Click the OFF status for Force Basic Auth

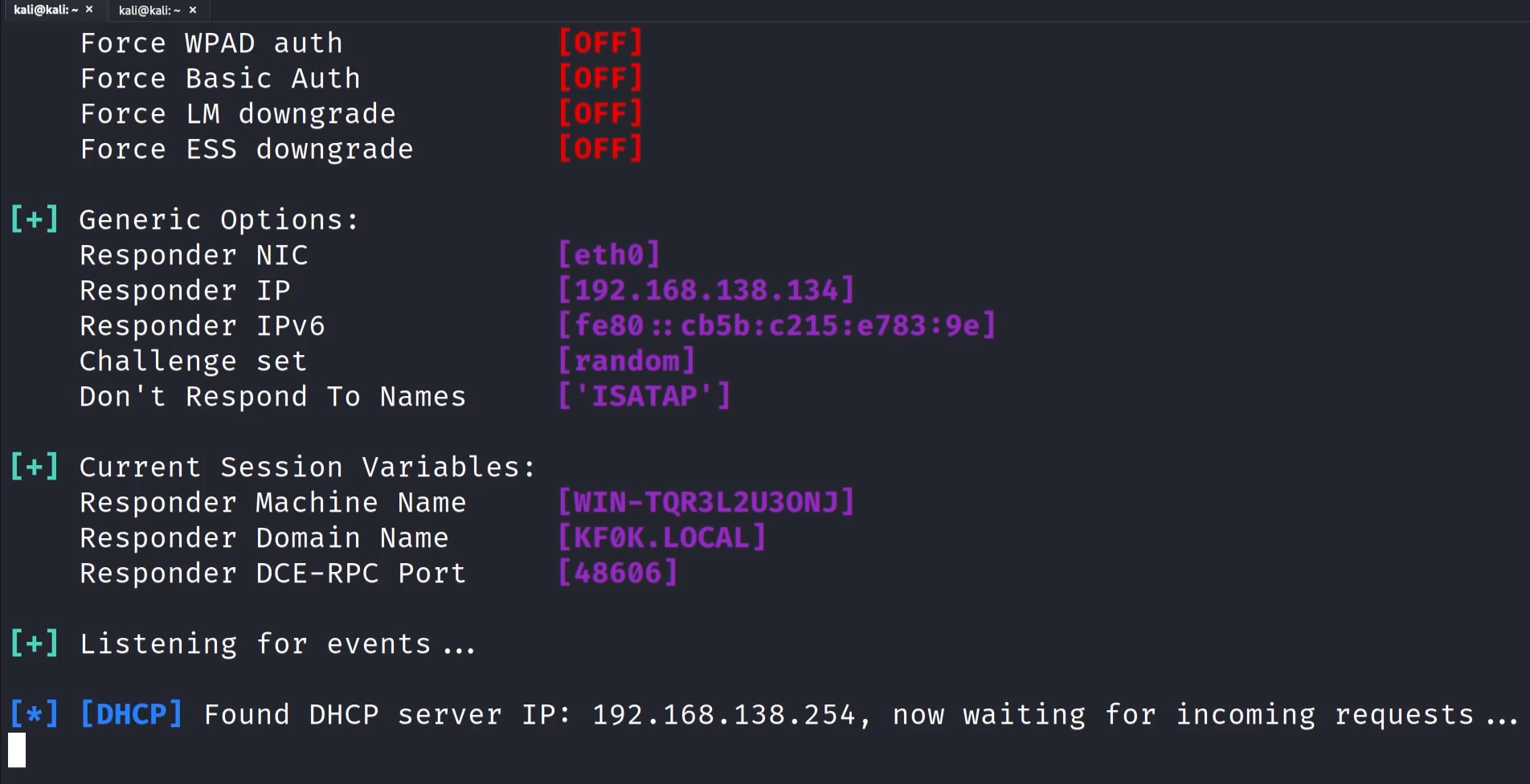[600, 78]
